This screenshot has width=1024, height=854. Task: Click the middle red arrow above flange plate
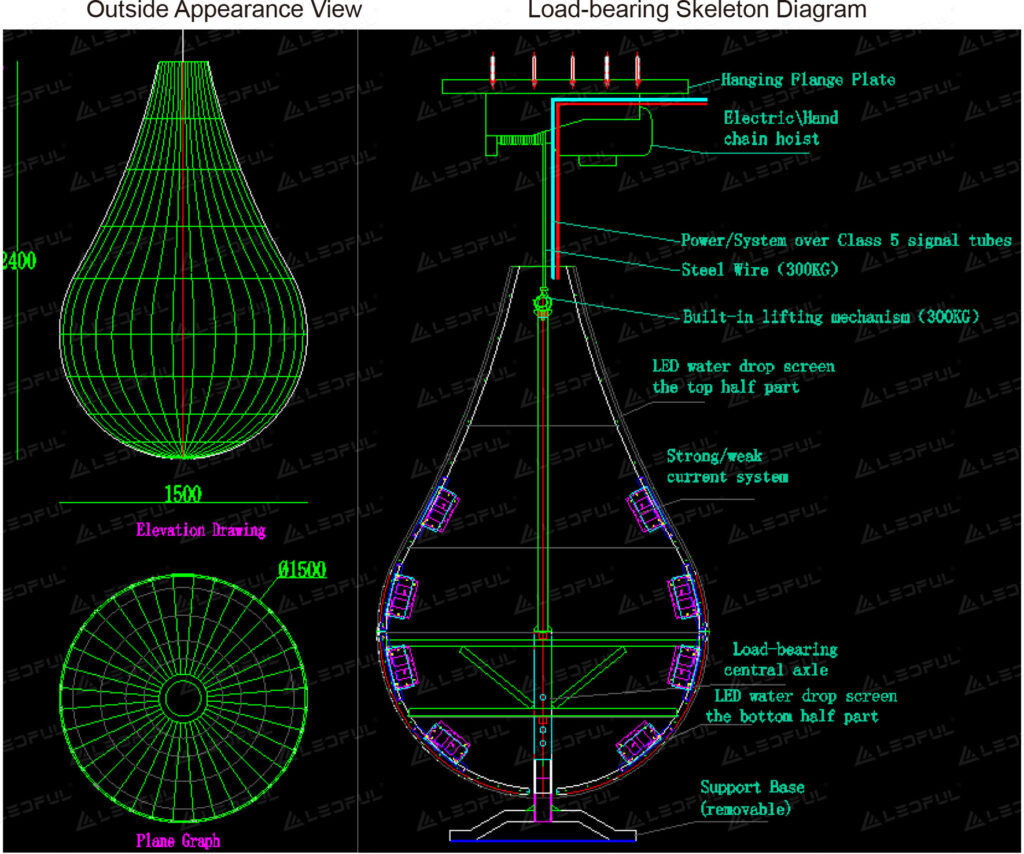pyautogui.click(x=572, y=70)
